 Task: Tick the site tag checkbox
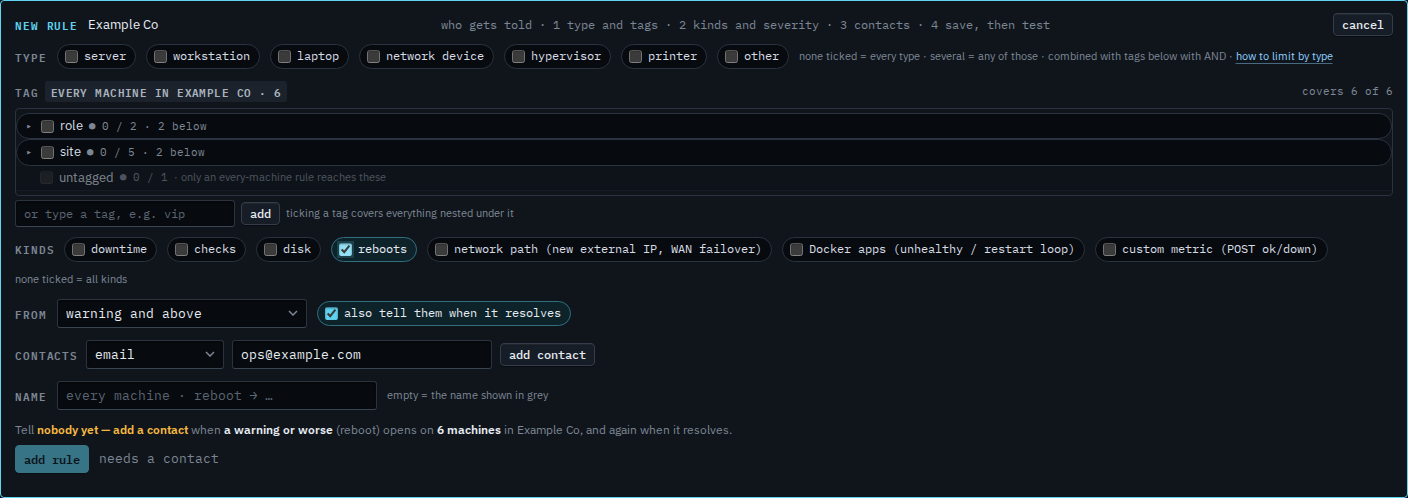pos(47,152)
